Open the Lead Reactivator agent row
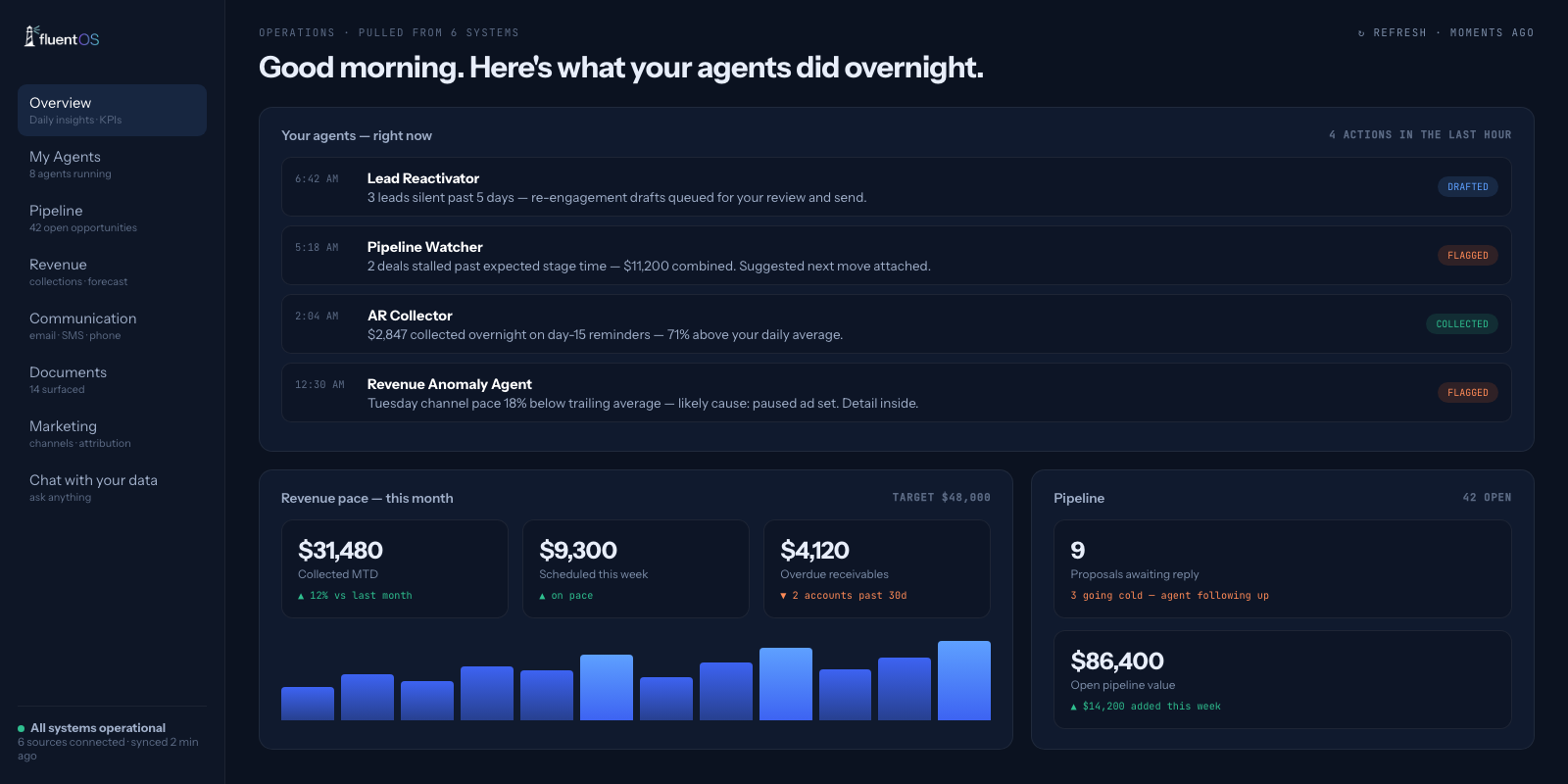 coord(896,187)
